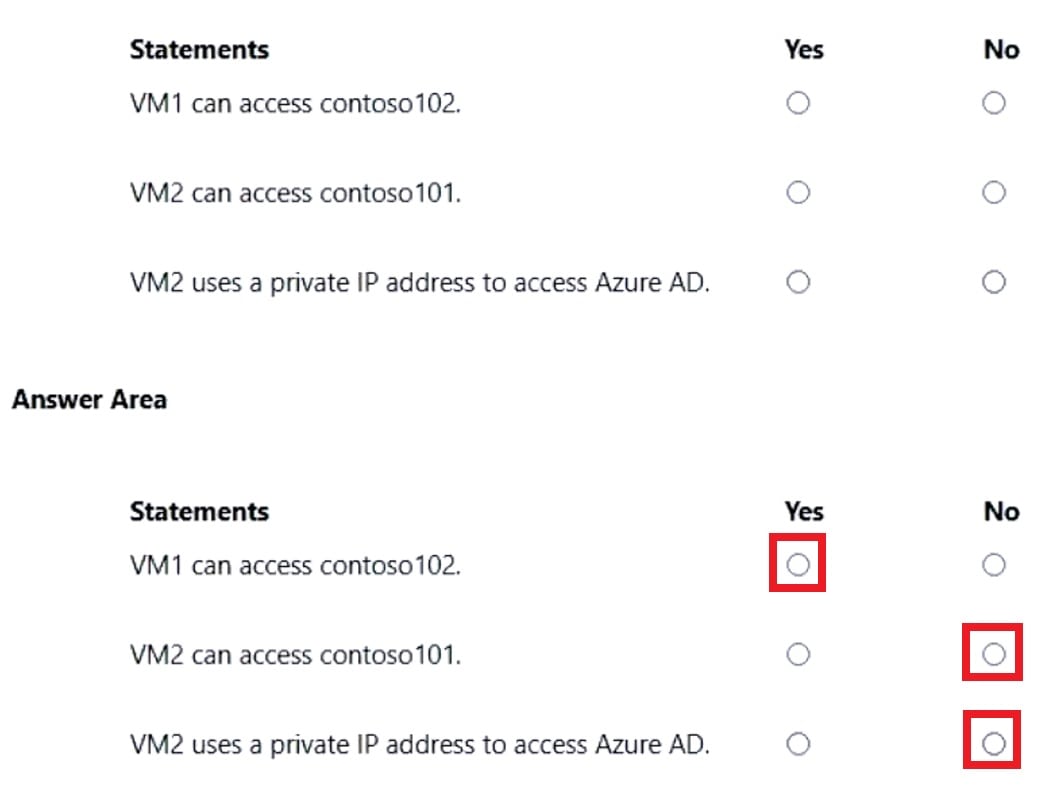Click the highlighted No radio for contoso101 answer
Screen dimensions: 1045x793
tap(992, 654)
